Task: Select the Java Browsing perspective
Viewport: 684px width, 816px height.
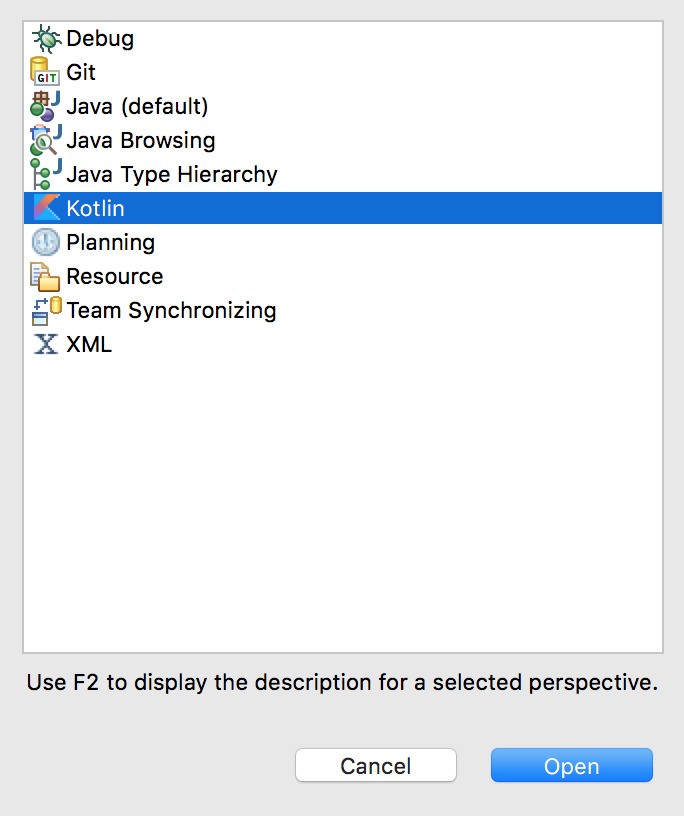Action: (140, 140)
